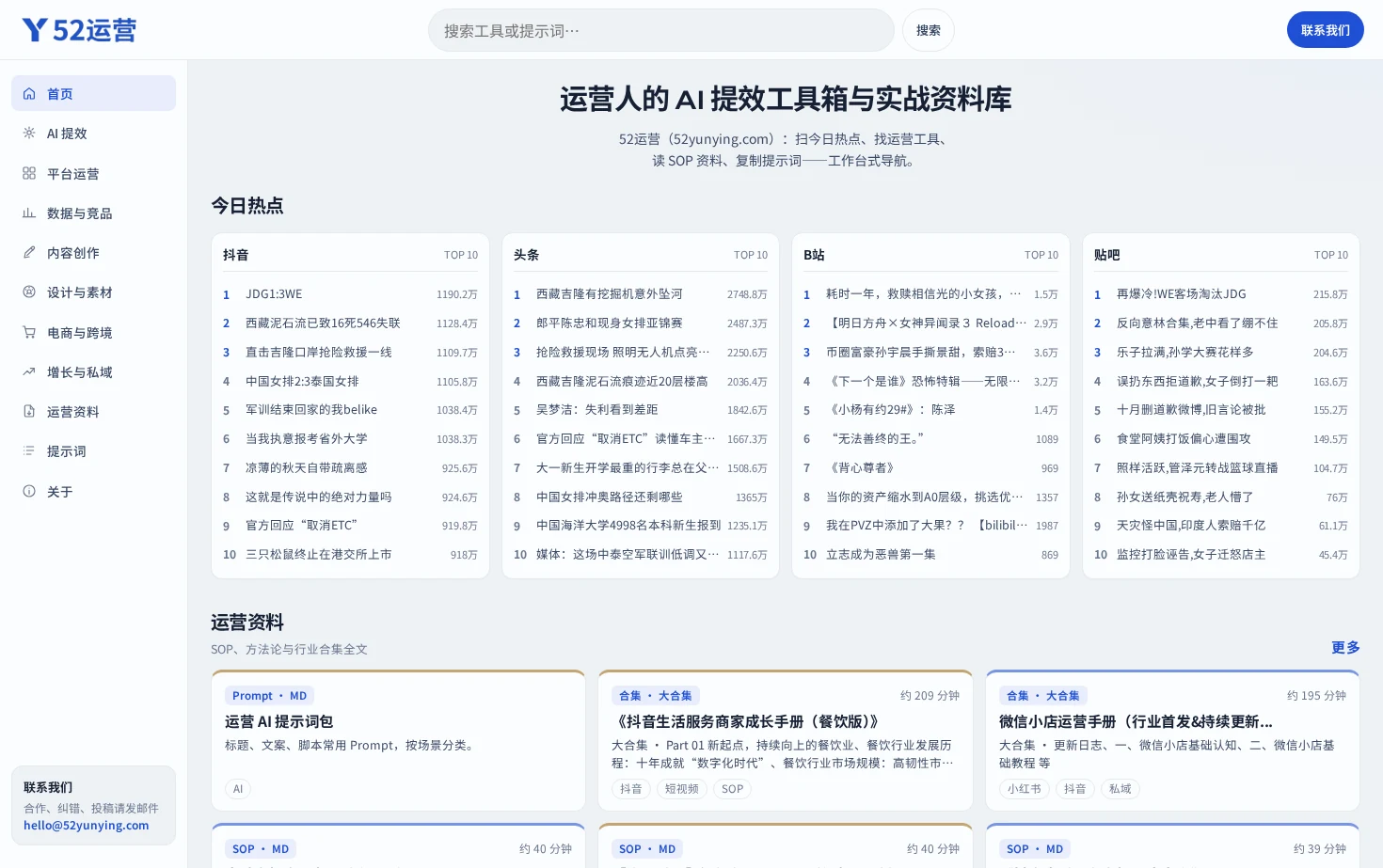The width and height of the screenshot is (1383, 868).
Task: Click the 短视频 tag on 抖音手册 card
Action: coord(682,789)
